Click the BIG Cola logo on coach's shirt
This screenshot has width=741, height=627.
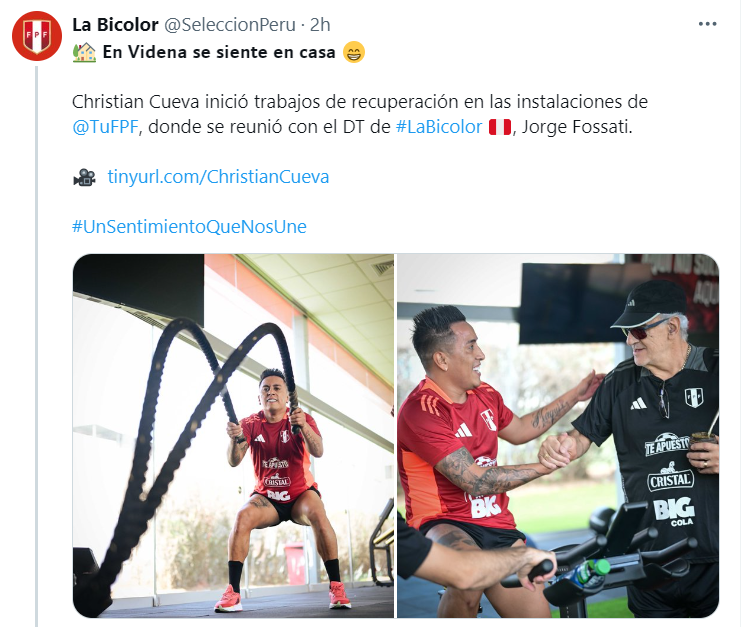674,512
